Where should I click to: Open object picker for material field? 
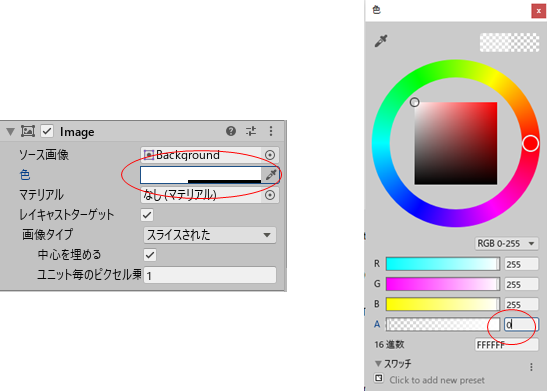pos(270,195)
